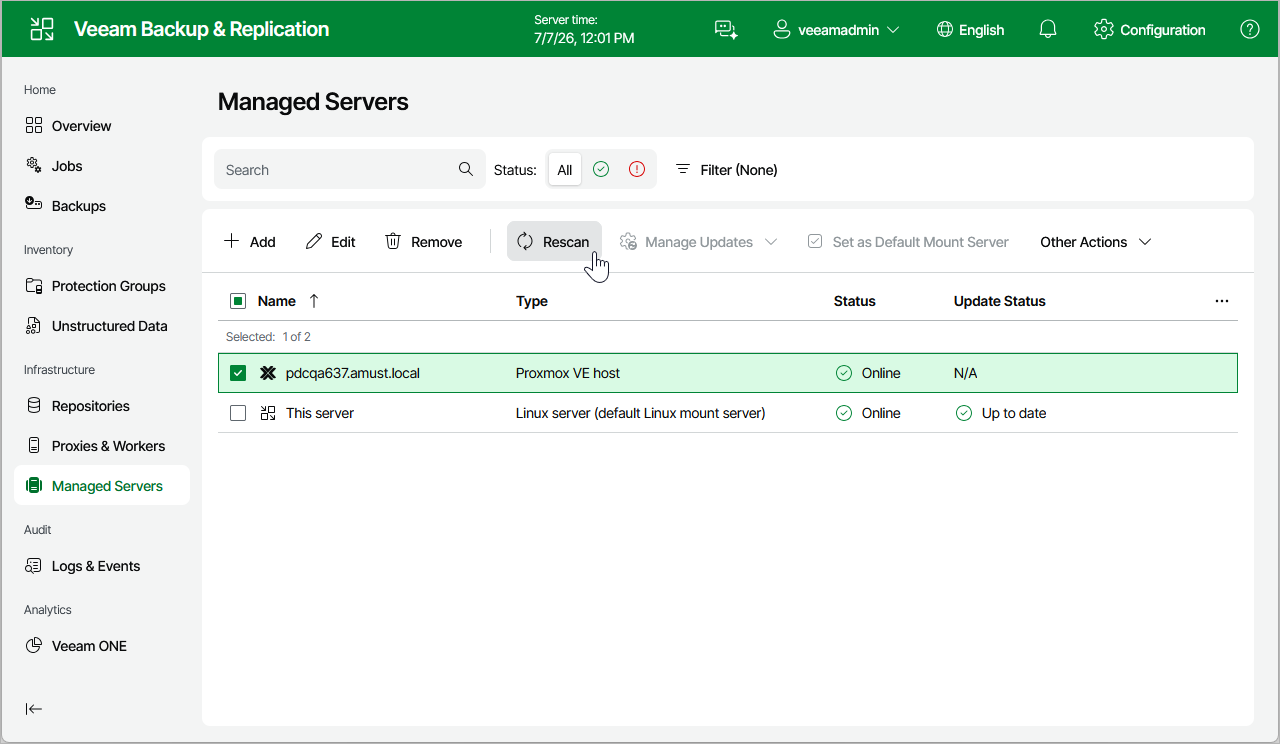Click the Rescan button label
Viewport: 1280px width, 744px height.
coord(566,242)
